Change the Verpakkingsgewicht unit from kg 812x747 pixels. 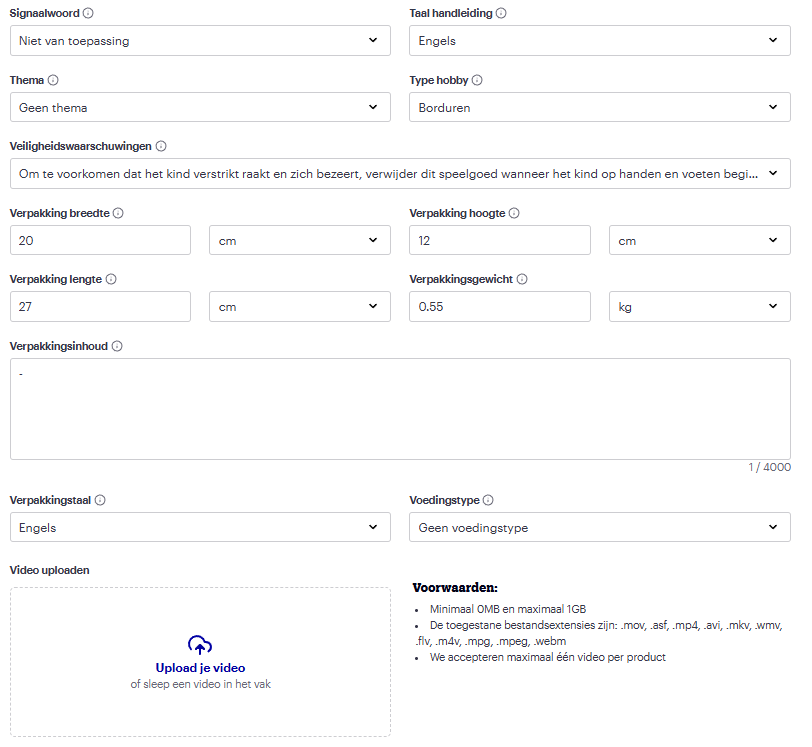[699, 307]
